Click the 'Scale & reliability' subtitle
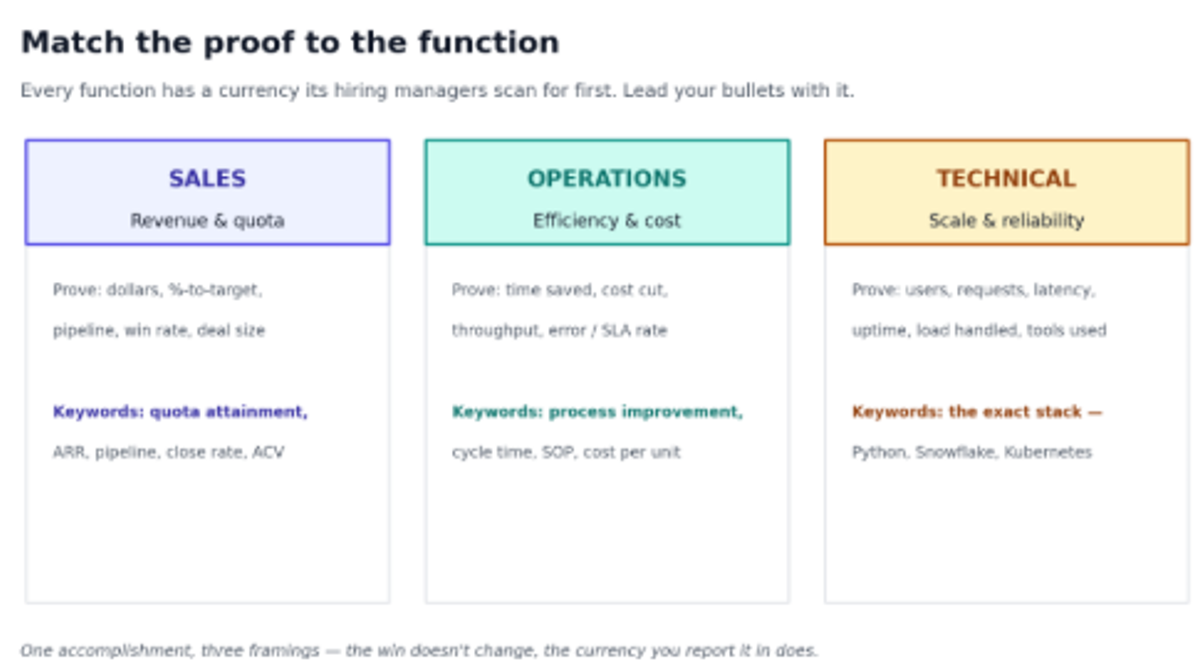Viewport: 1200px width, 661px height. click(1007, 221)
